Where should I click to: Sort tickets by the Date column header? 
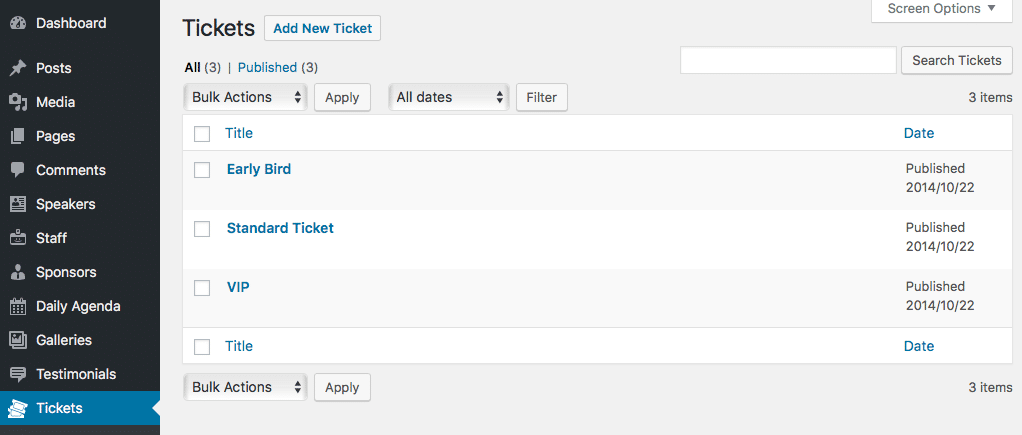(919, 133)
